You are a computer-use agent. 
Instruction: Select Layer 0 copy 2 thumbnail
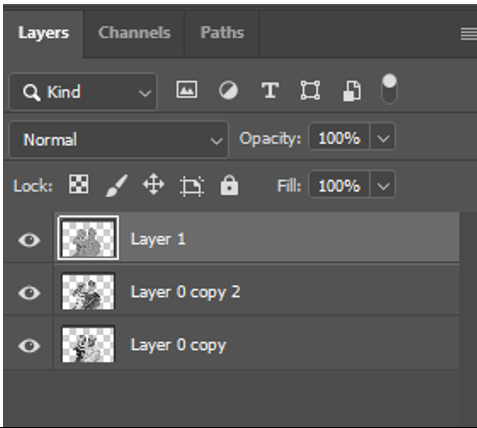(x=88, y=291)
